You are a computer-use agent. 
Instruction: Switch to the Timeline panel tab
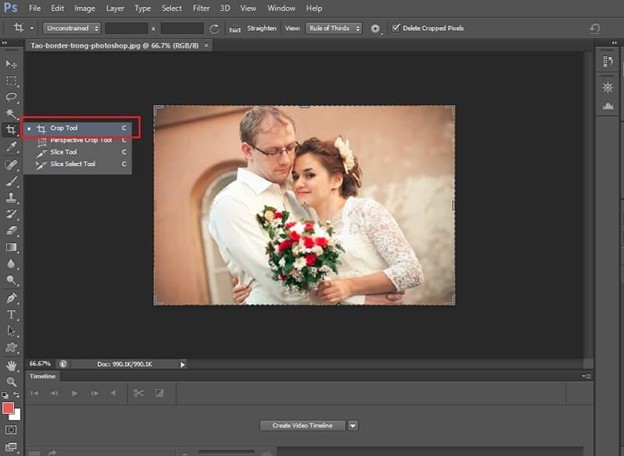click(43, 376)
